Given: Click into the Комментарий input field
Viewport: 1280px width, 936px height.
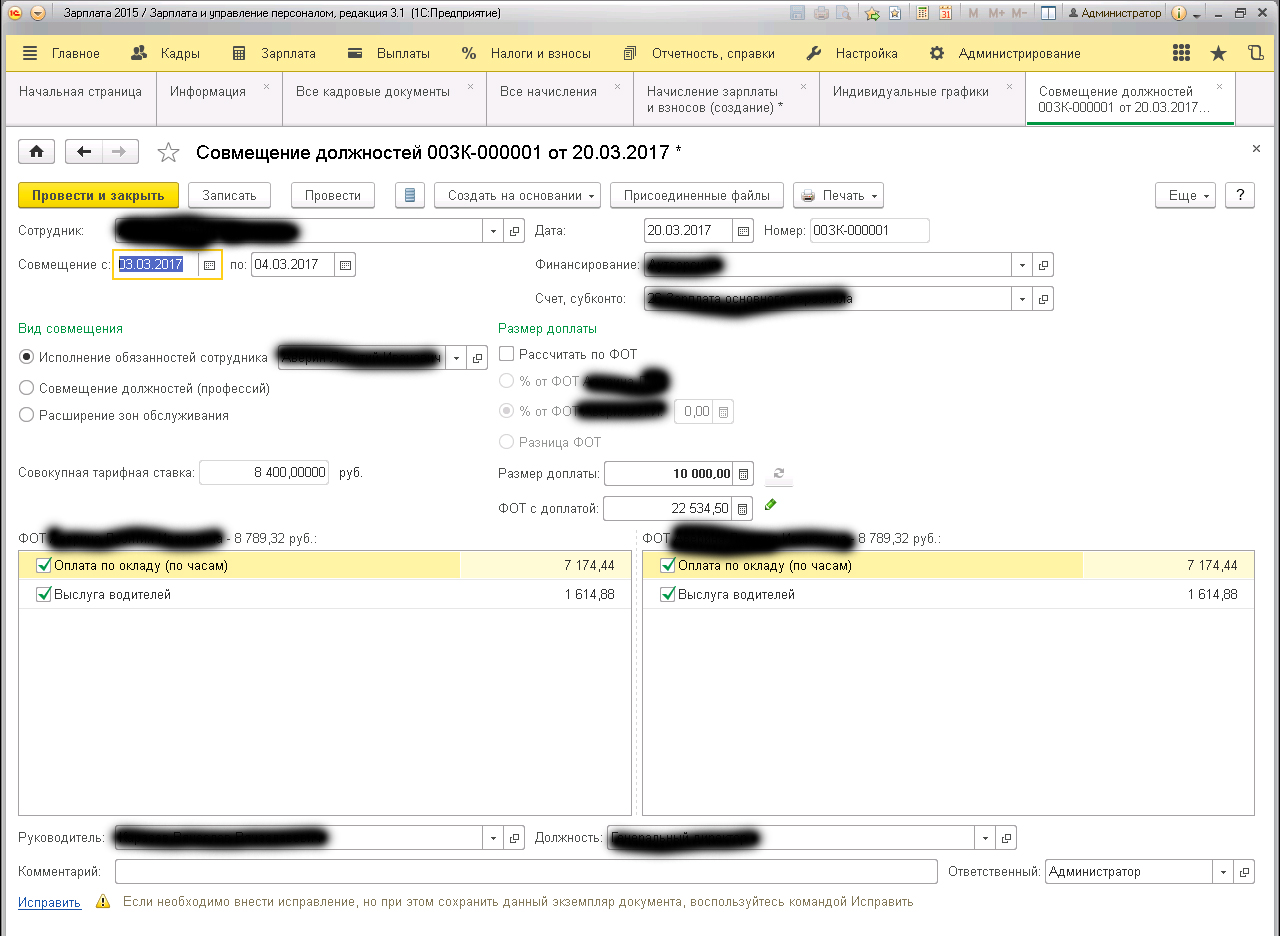Looking at the screenshot, I should point(526,872).
